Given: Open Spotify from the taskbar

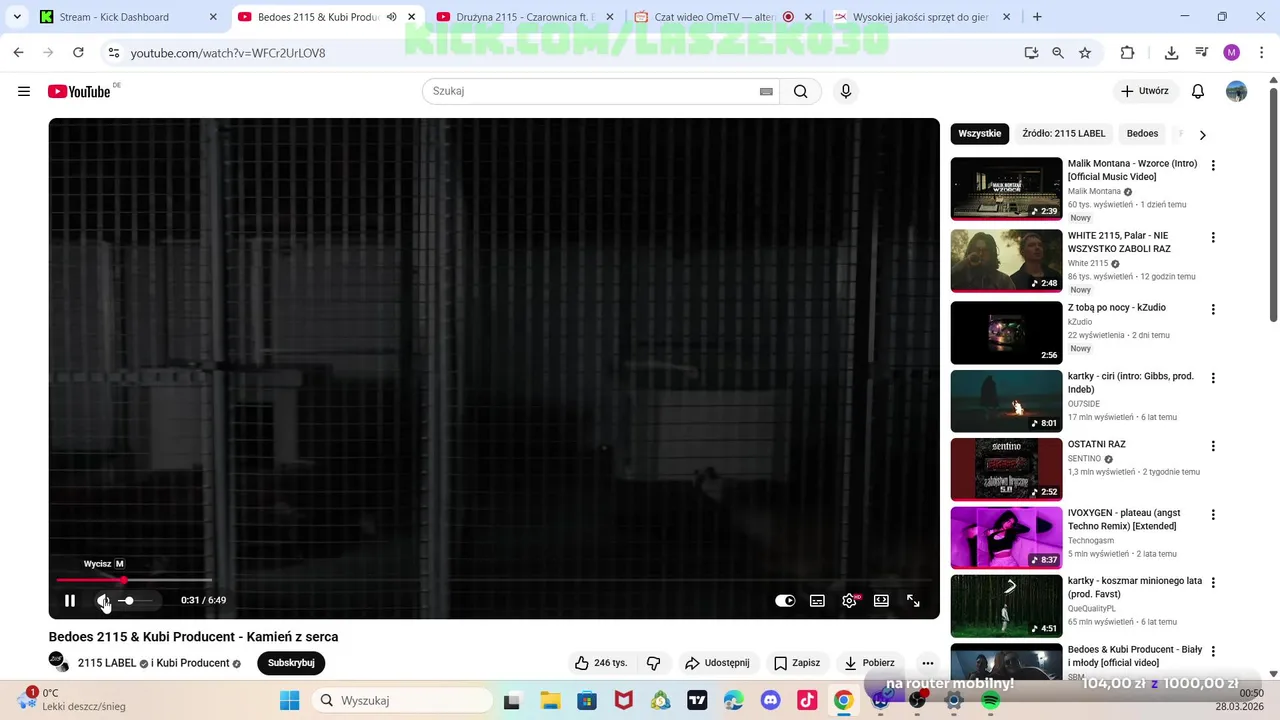Looking at the screenshot, I should (x=991, y=701).
